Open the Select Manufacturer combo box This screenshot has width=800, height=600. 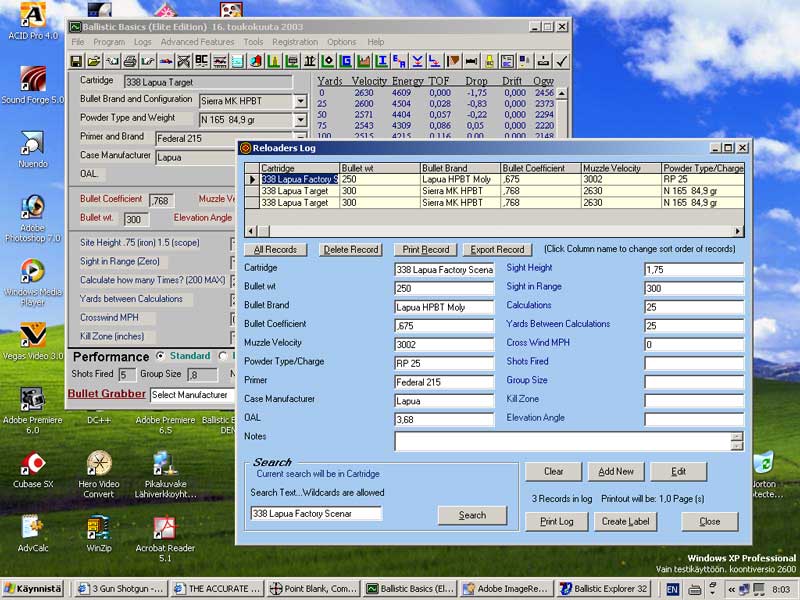(192, 395)
